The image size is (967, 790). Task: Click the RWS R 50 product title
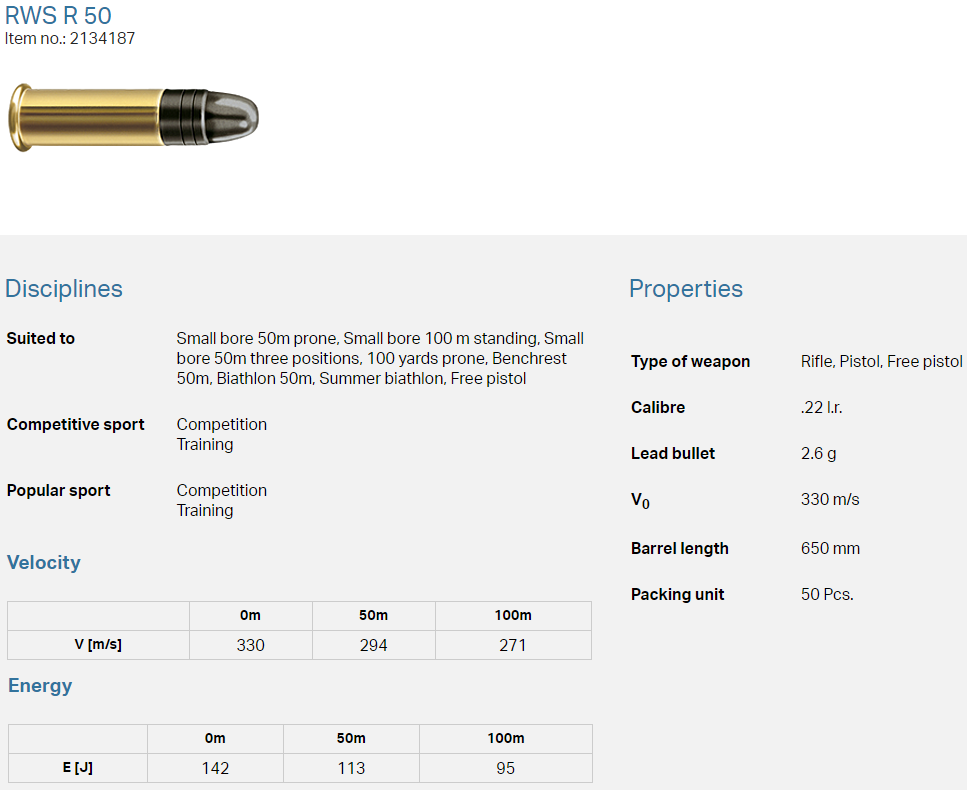point(58,16)
